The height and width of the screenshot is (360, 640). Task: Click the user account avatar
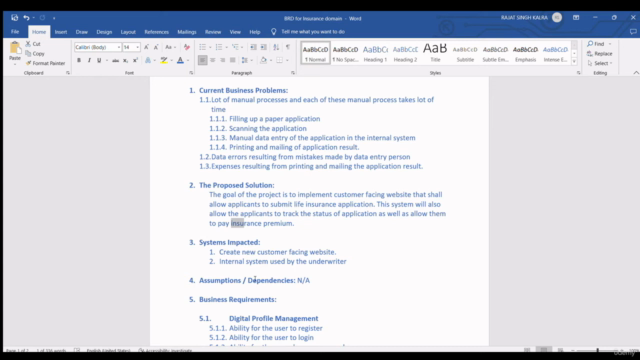pyautogui.click(x=557, y=18)
